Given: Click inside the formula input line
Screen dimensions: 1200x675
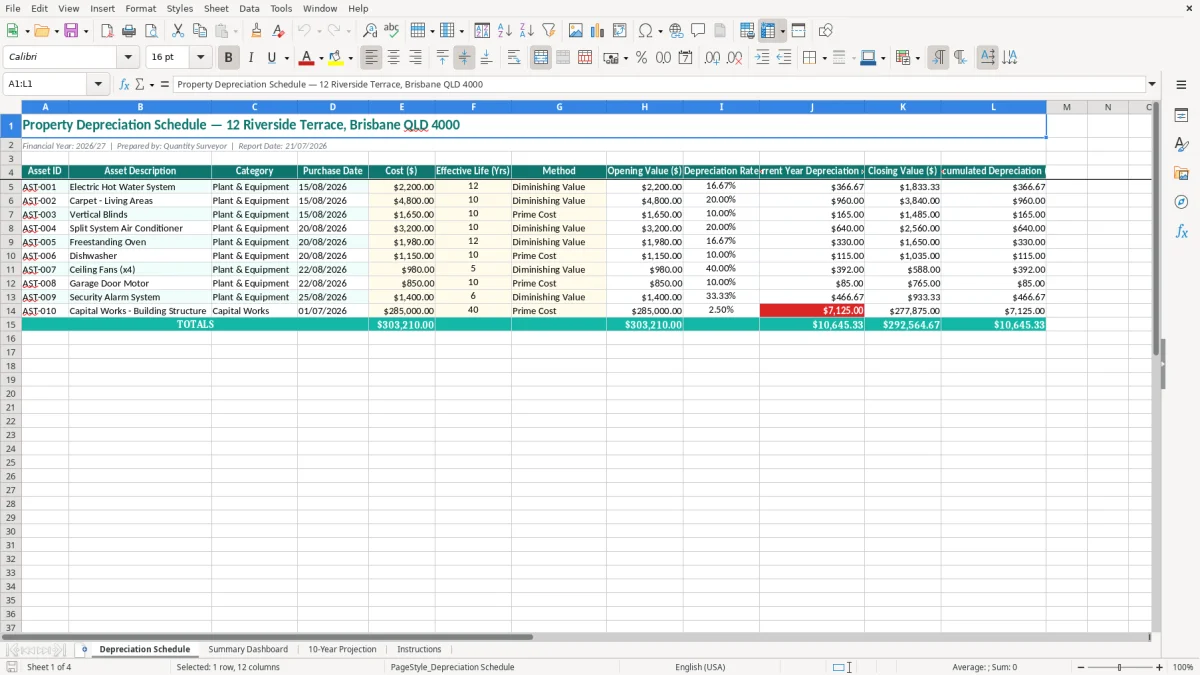Looking at the screenshot, I should tap(658, 84).
